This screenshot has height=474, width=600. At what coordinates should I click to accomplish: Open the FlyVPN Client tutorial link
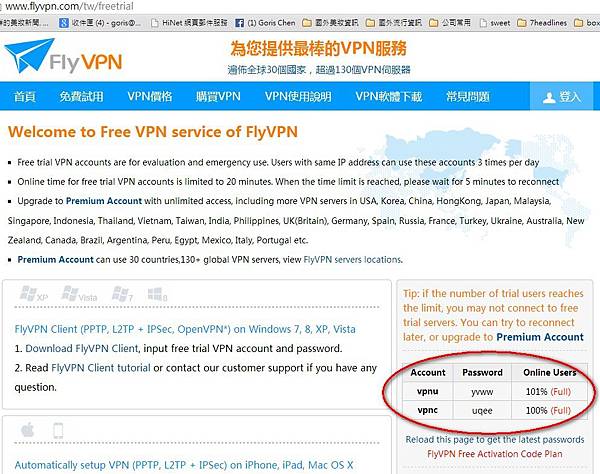(101, 368)
